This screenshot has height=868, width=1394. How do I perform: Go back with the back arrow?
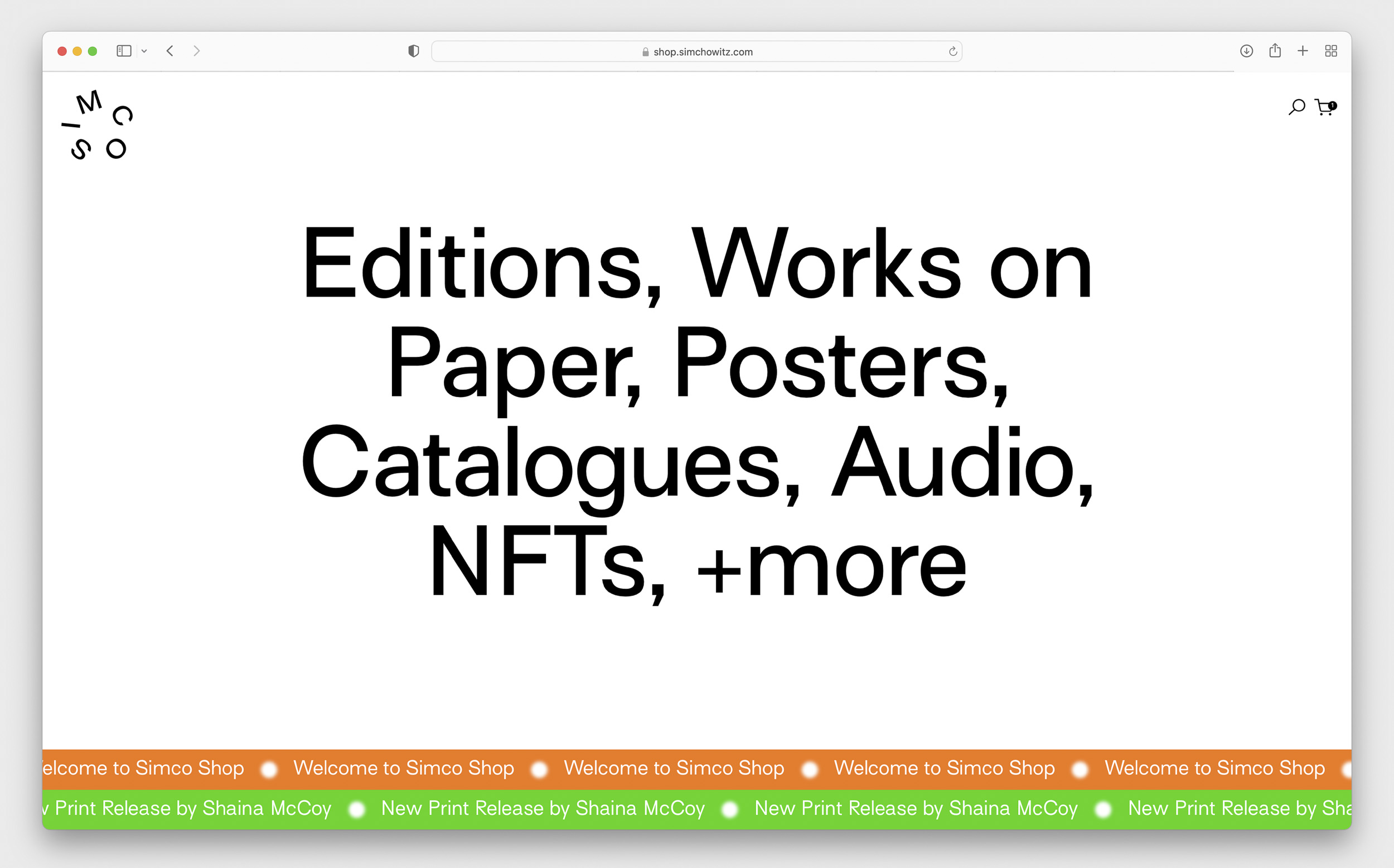click(x=170, y=51)
